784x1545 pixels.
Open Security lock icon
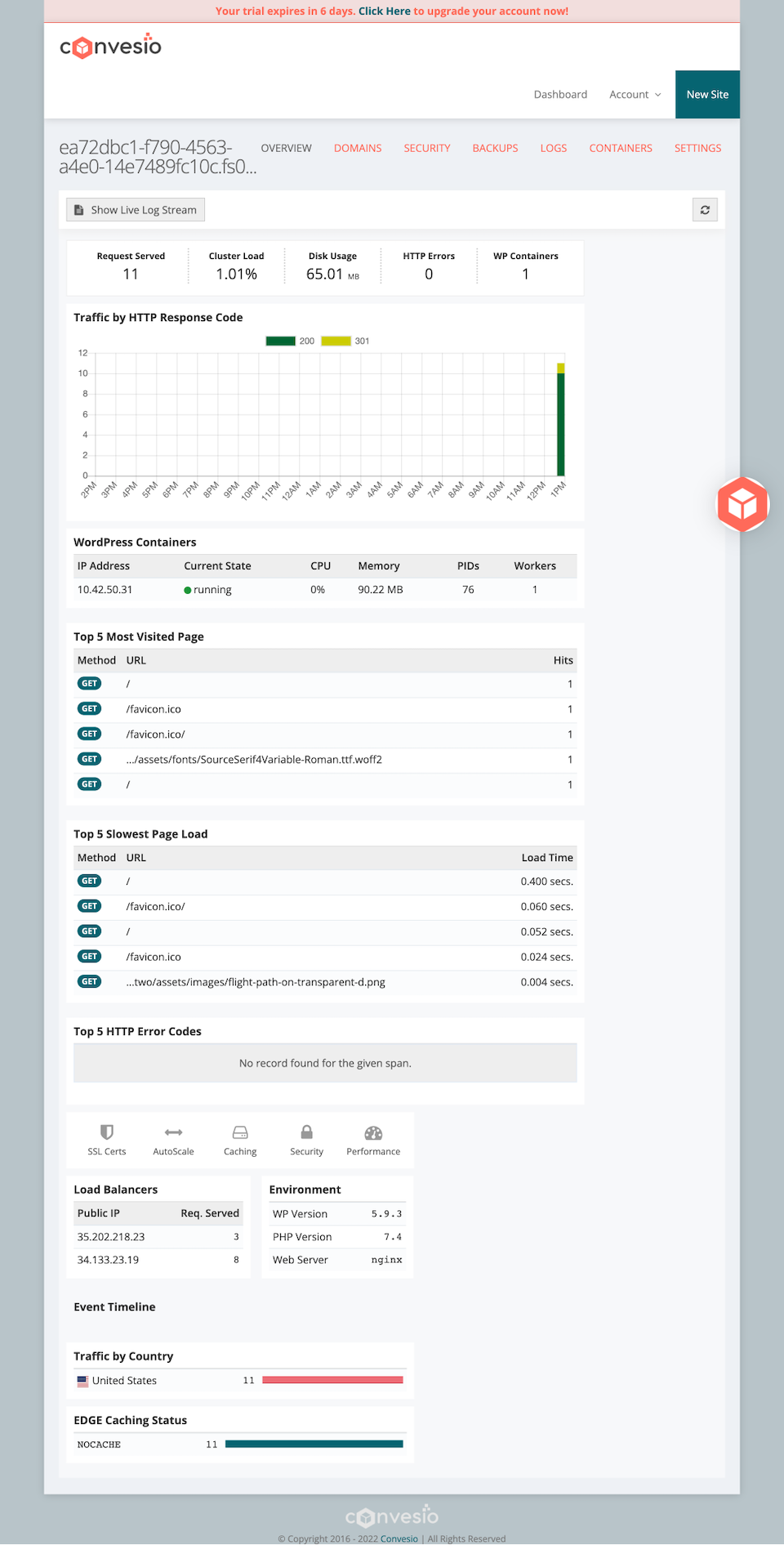click(306, 1132)
